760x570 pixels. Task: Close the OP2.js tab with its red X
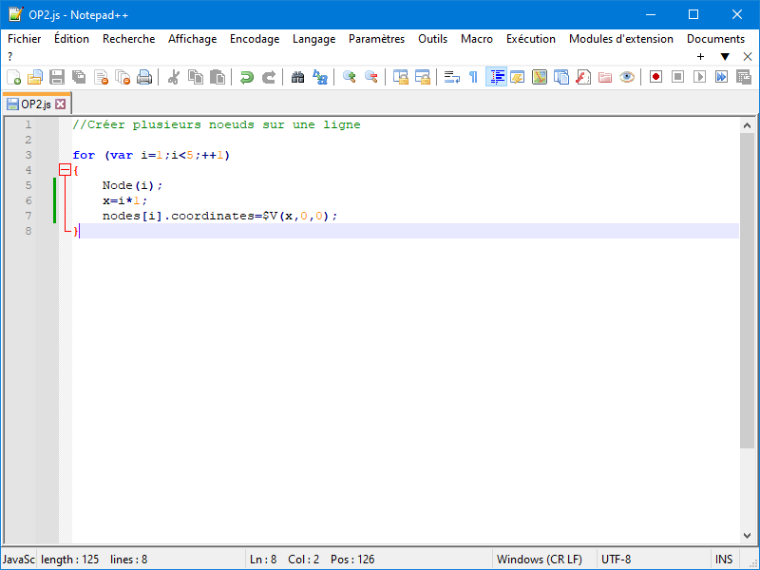coord(61,104)
